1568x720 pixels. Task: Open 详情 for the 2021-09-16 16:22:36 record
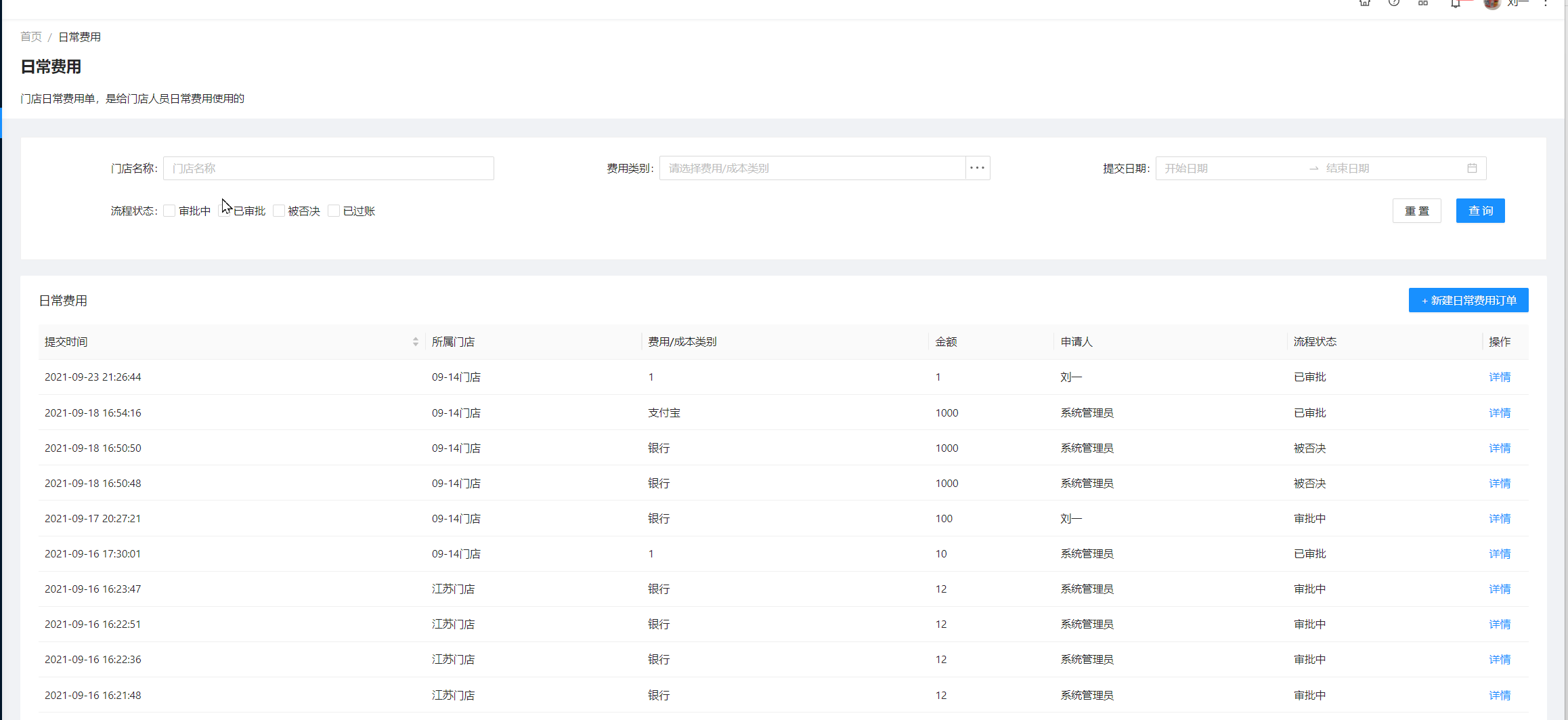pyautogui.click(x=1500, y=659)
